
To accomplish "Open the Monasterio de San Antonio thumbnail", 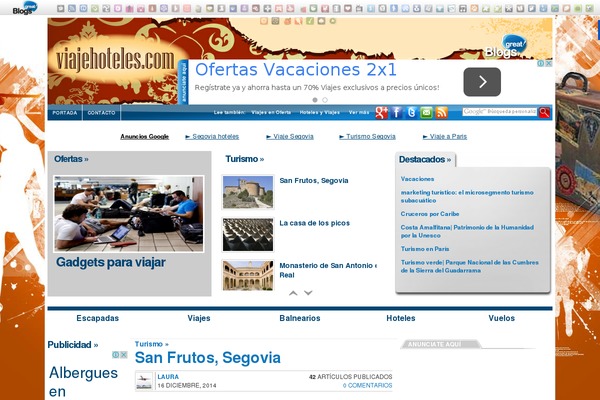I will (x=248, y=275).
